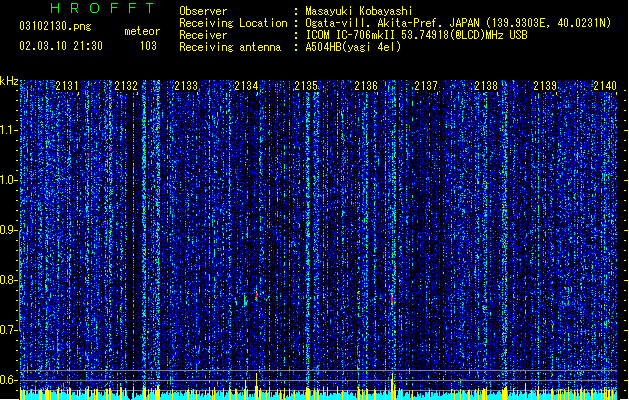The width and height of the screenshot is (629, 400).
Task: Click the kHz axis unit label
Action: click(x=9, y=81)
